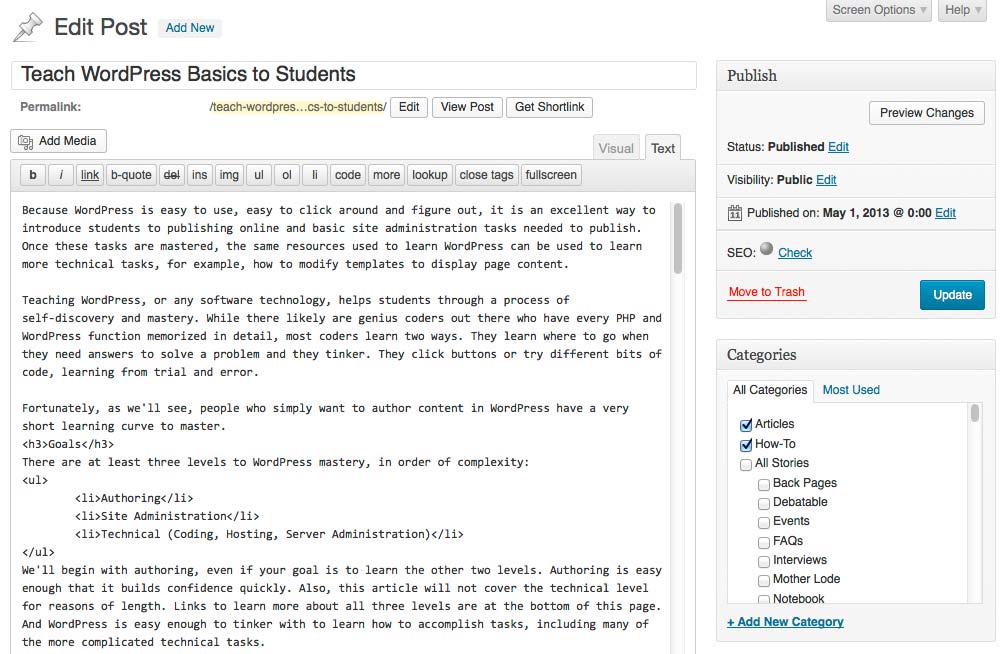
Task: Click the editor's vertical scrollbar thumb
Action: pyautogui.click(x=677, y=238)
